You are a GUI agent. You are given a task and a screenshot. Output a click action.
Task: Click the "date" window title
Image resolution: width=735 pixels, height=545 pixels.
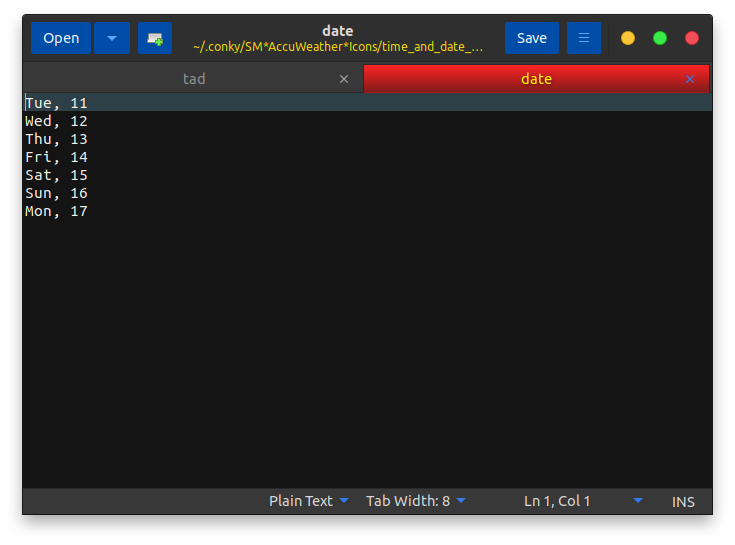click(338, 31)
